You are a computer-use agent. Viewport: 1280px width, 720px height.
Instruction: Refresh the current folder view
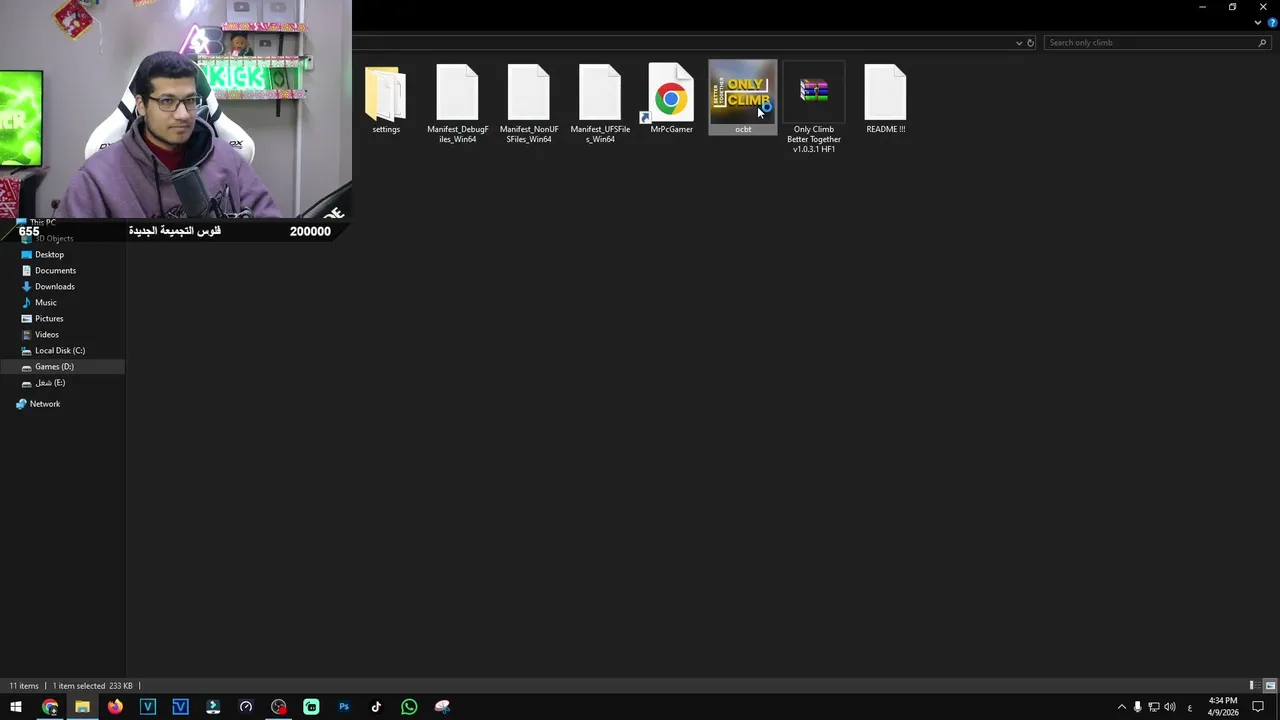[1031, 43]
